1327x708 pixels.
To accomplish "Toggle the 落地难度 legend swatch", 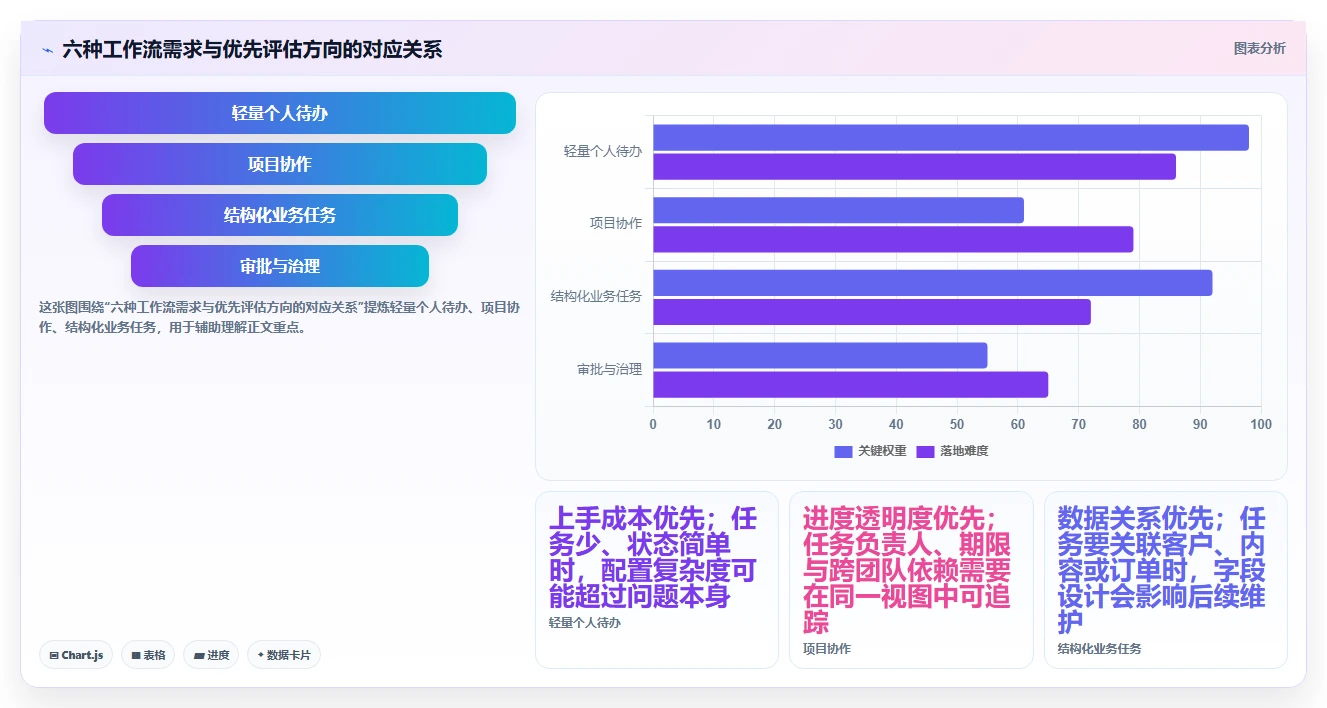I will pos(926,451).
